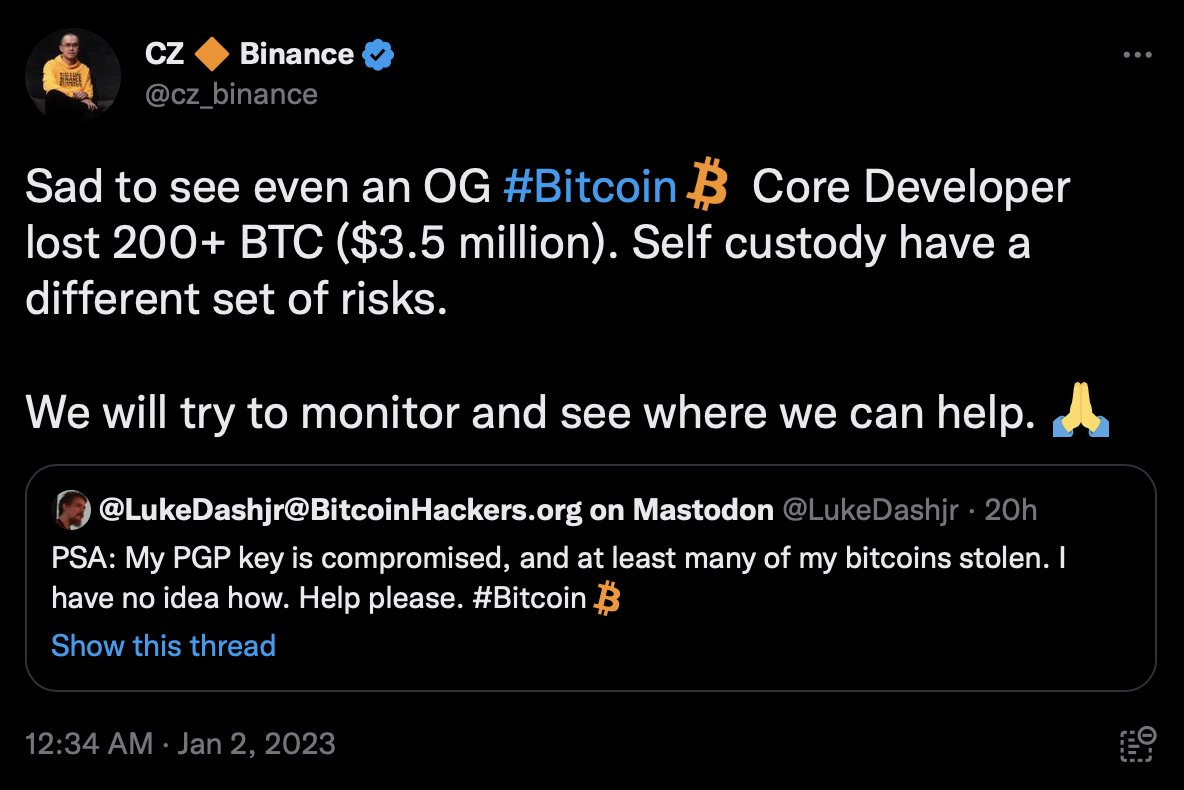Click the CZ Binance display name
The height and width of the screenshot is (790, 1184).
click(250, 54)
